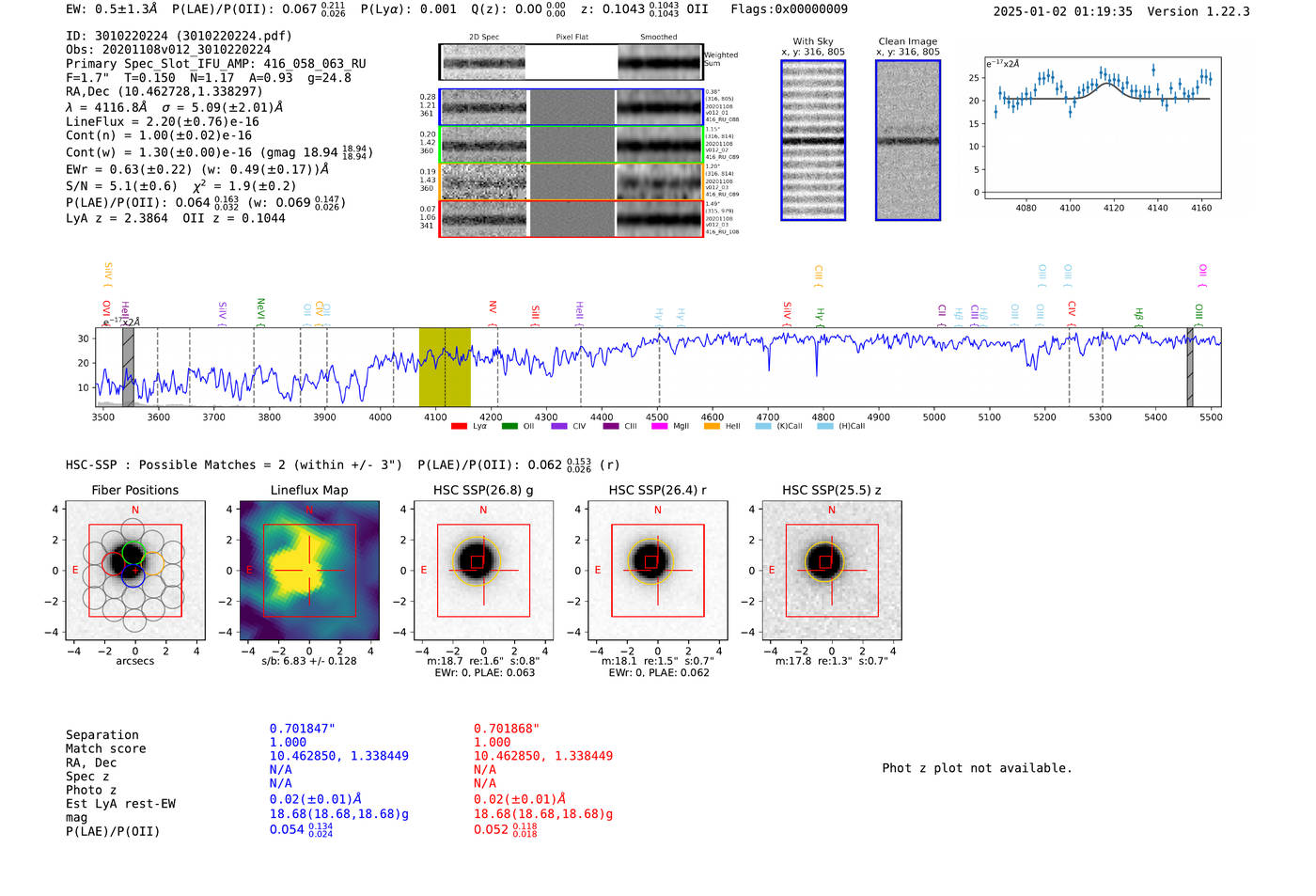Image resolution: width=1316 pixels, height=896 pixels.
Task: Click the Weighted Sum 2D spectrum strip
Action: 571,62
